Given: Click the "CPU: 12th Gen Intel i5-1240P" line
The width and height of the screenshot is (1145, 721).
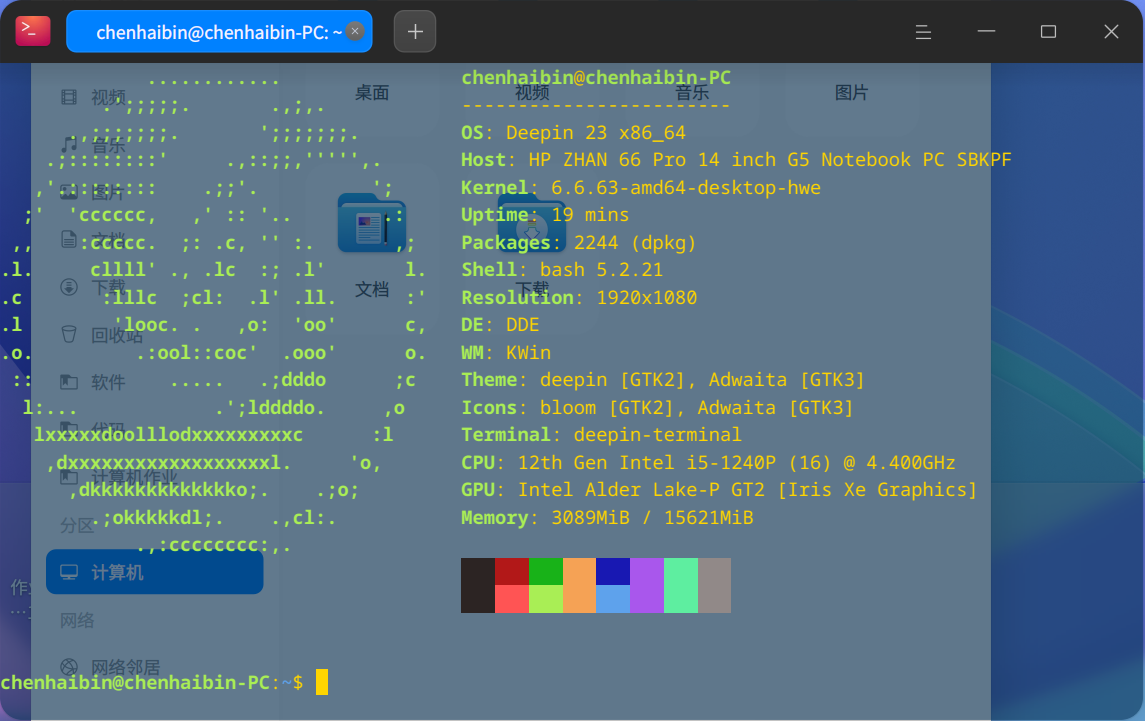Looking at the screenshot, I should pyautogui.click(x=708, y=462).
